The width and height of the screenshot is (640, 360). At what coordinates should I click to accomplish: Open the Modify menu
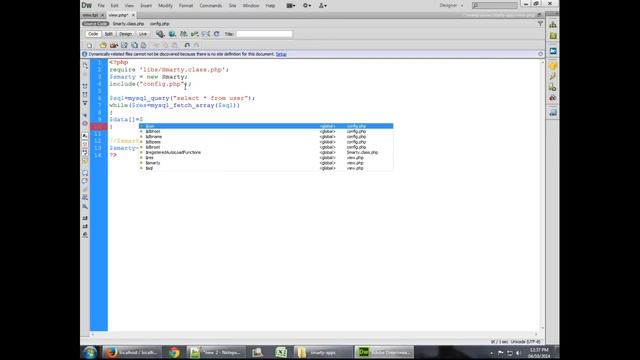[165, 6]
